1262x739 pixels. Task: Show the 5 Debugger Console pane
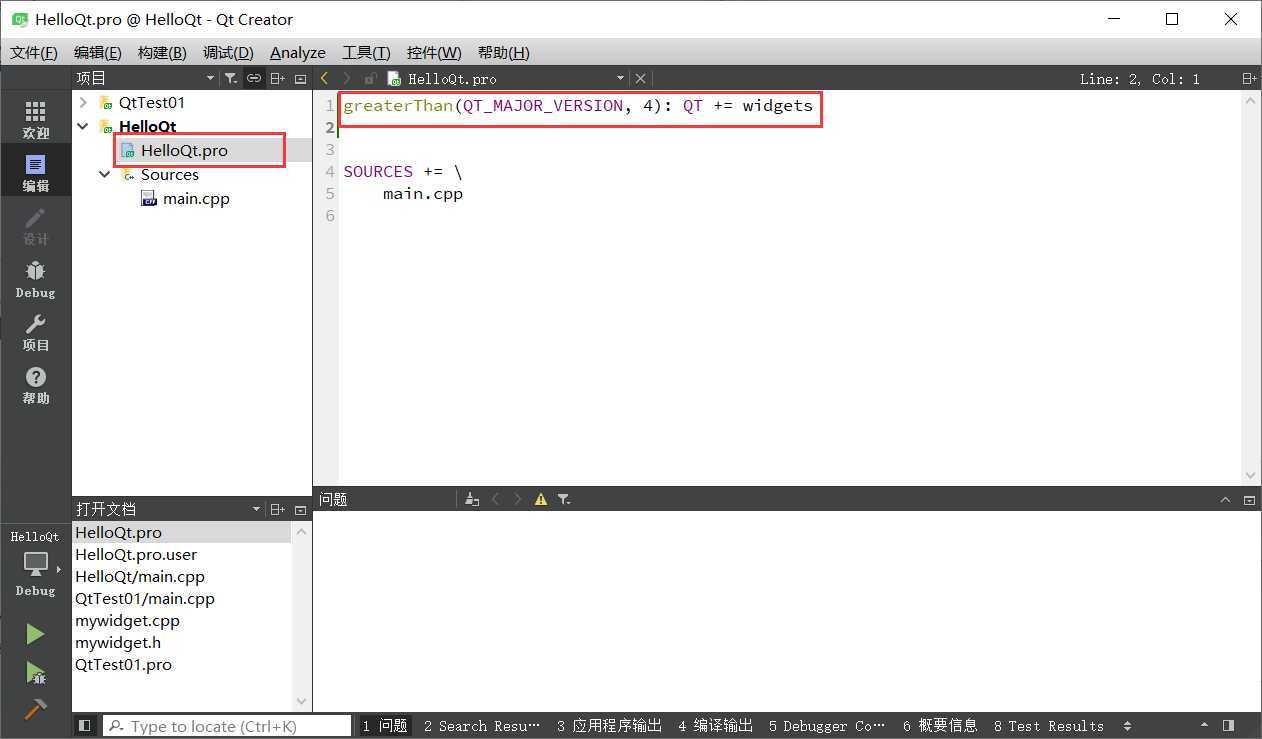click(827, 726)
